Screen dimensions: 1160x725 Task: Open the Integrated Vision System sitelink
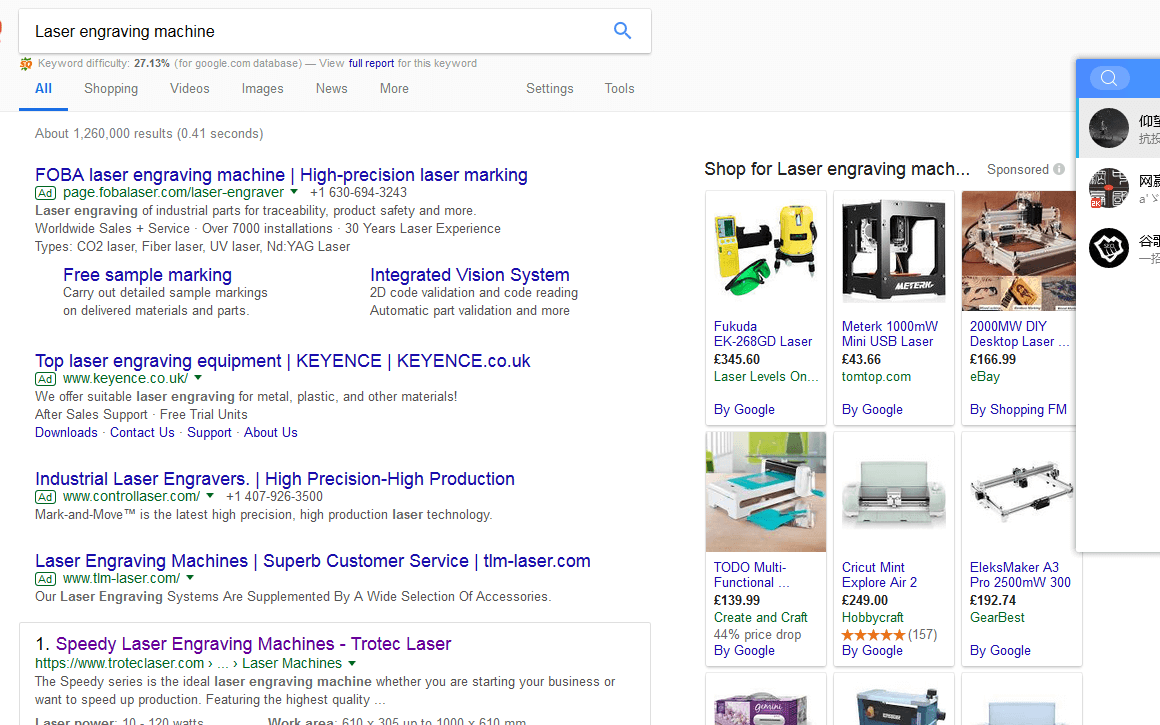[x=470, y=274]
